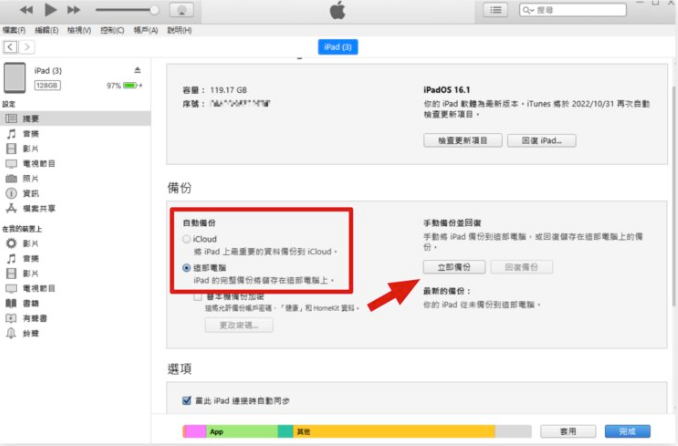
Task: Open the 檔案(F) menu
Action: (x=14, y=30)
